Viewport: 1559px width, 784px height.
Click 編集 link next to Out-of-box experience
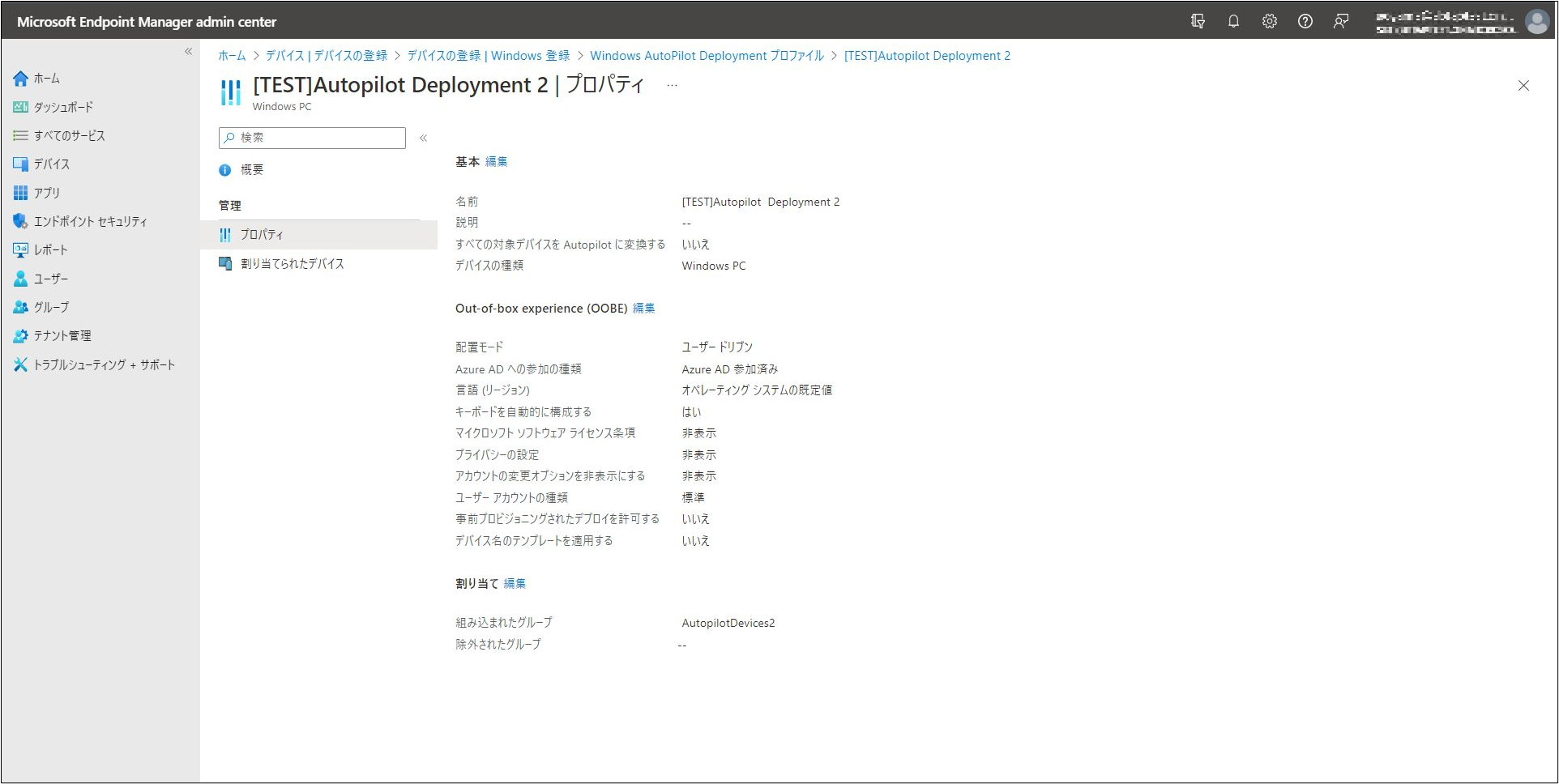point(643,309)
